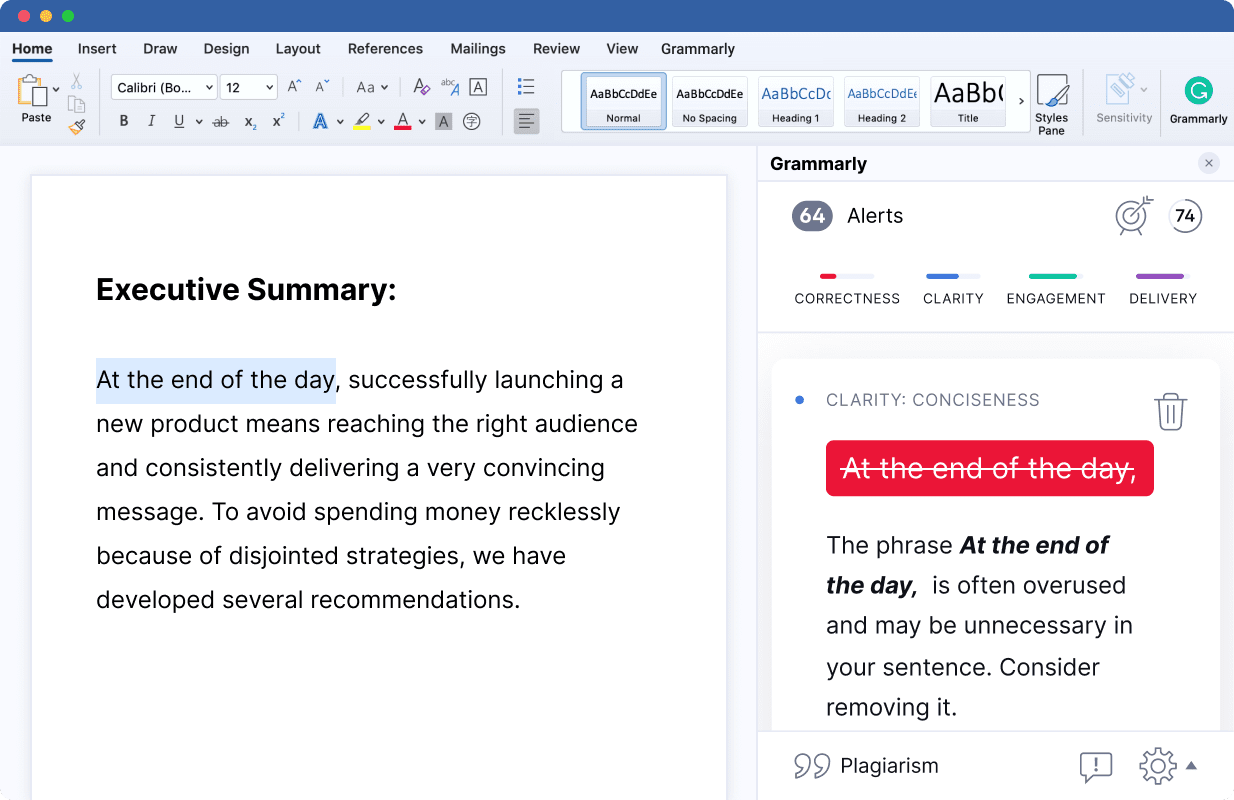Click the highlighted phrase "At the end of the day" in document

(216, 380)
